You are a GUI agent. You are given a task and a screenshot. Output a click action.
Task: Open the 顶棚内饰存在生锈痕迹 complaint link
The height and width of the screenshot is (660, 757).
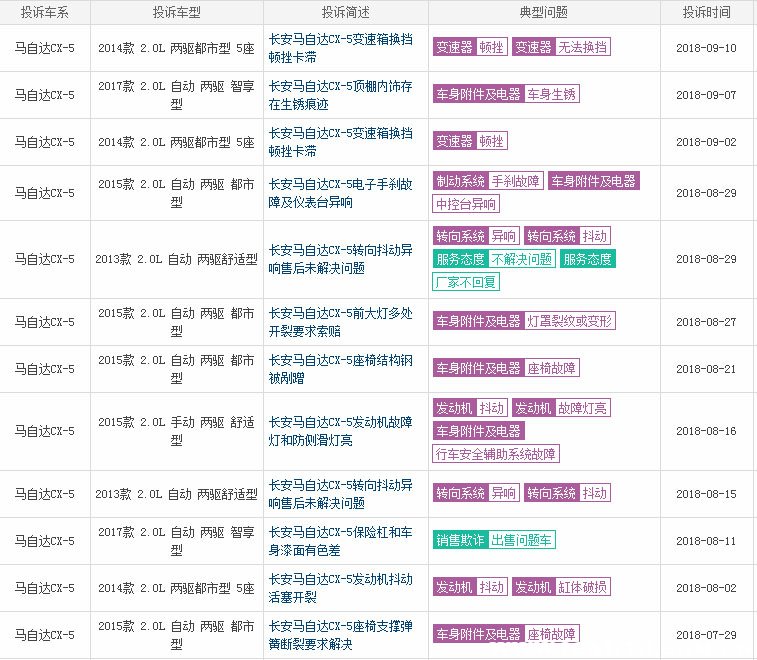[x=340, y=95]
